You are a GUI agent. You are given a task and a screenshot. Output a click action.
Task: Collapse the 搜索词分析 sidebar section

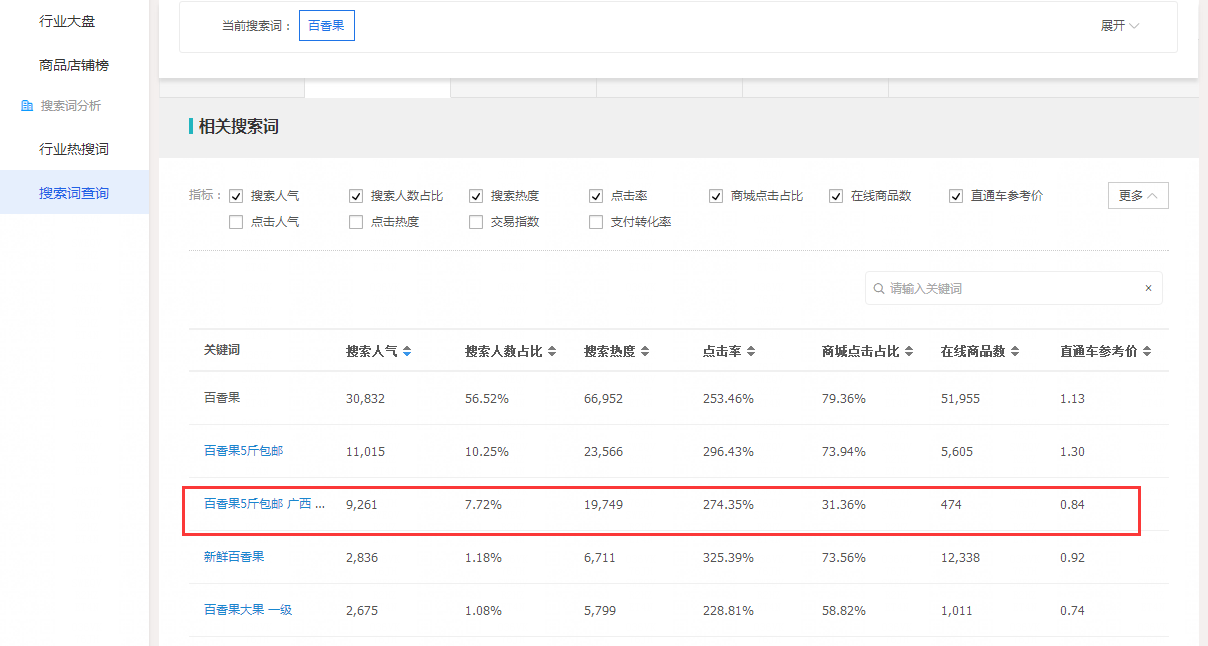pos(70,106)
